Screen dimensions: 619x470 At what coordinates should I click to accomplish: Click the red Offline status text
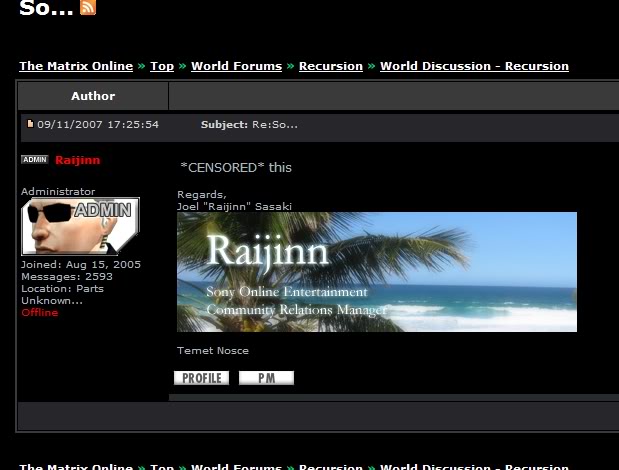tap(40, 313)
